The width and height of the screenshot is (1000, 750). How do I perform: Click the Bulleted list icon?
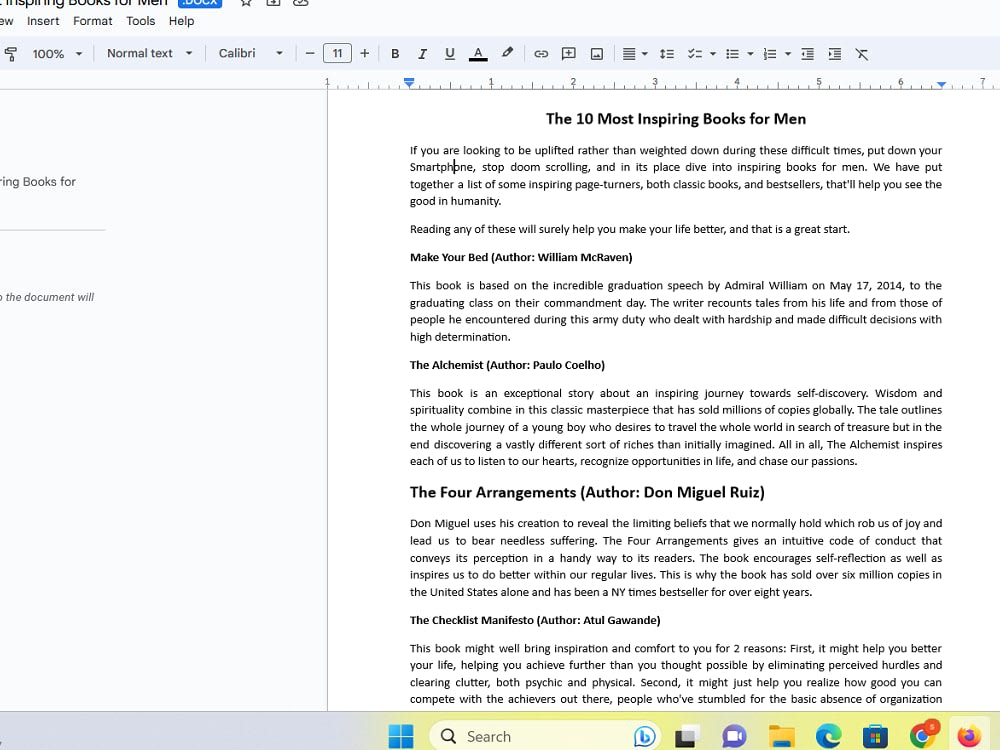coord(732,54)
